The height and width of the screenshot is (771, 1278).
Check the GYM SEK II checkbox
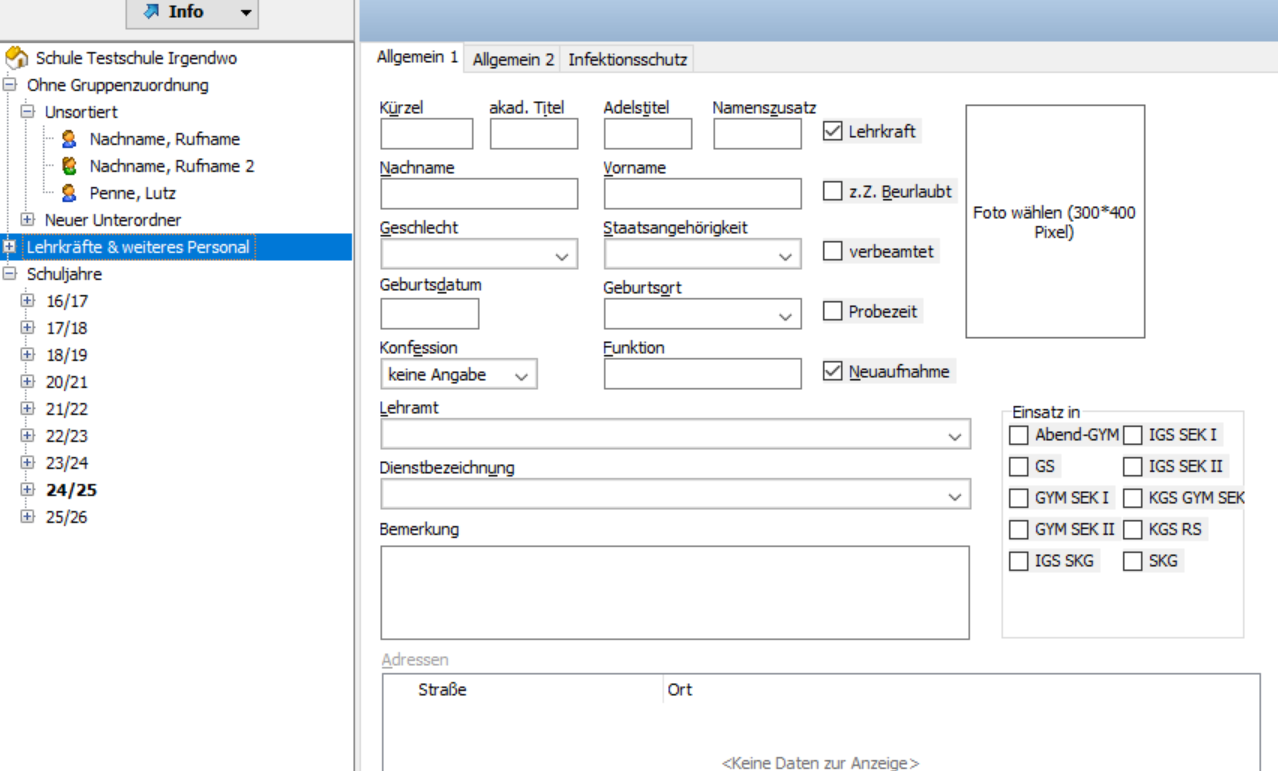(1018, 529)
